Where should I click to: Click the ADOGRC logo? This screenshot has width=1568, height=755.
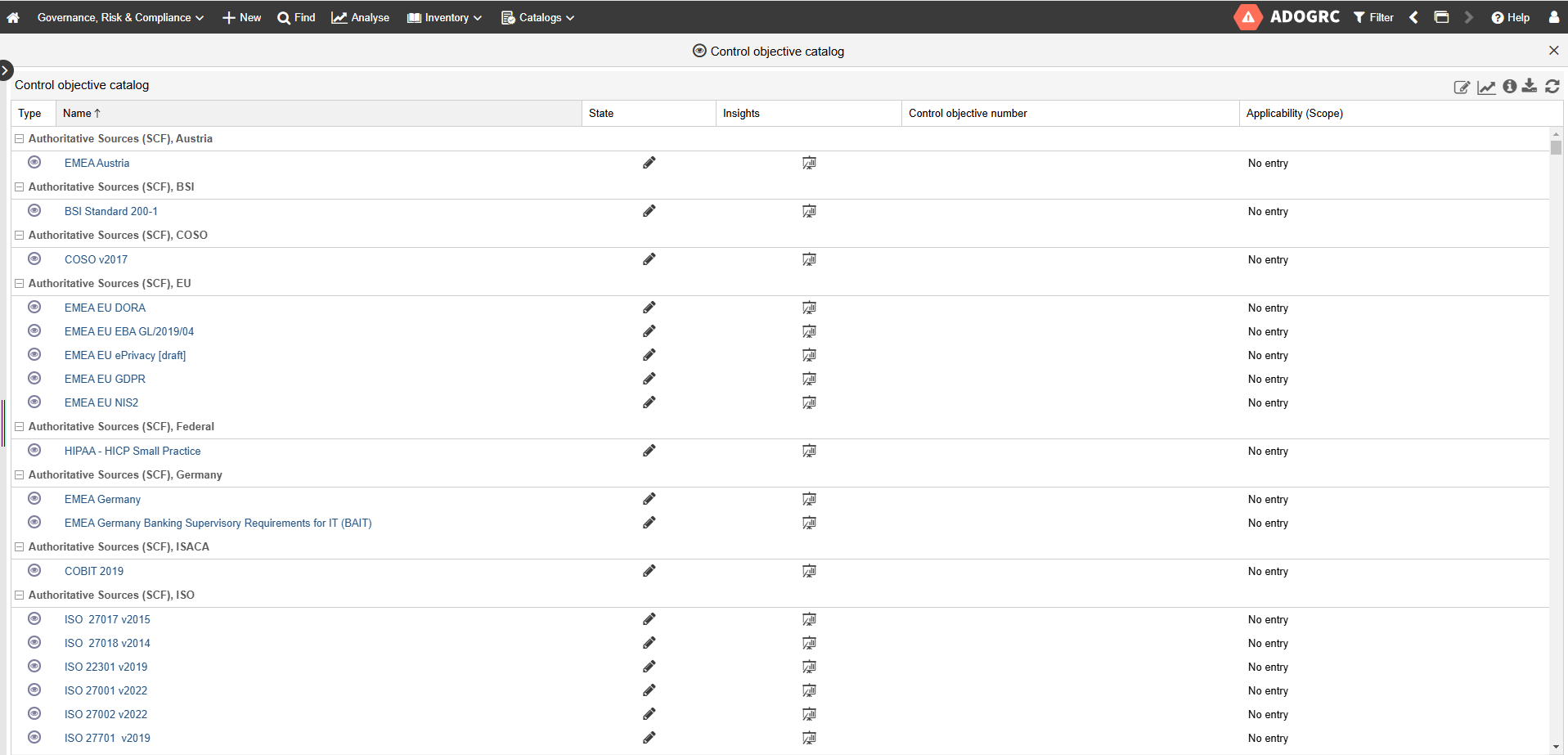tap(1287, 17)
